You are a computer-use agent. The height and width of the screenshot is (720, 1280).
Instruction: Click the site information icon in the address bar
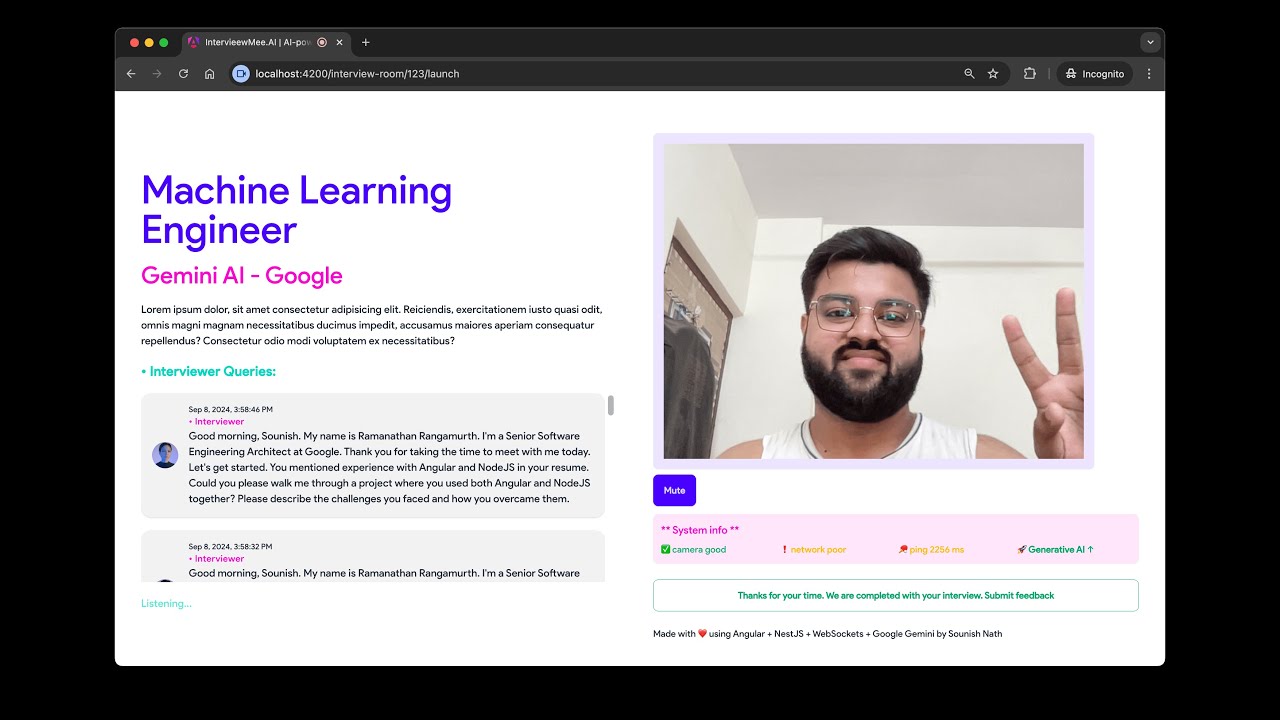[239, 73]
